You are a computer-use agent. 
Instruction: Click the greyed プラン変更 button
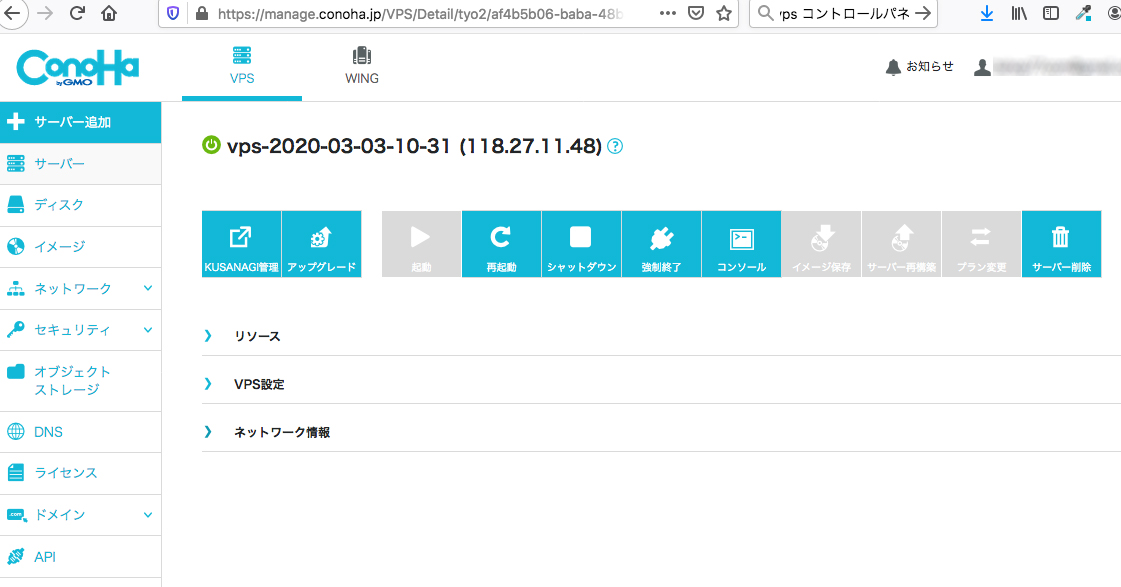[x=982, y=244]
